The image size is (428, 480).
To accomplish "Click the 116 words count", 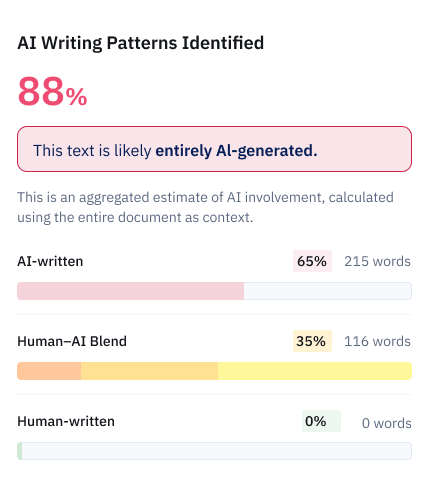I will (377, 341).
